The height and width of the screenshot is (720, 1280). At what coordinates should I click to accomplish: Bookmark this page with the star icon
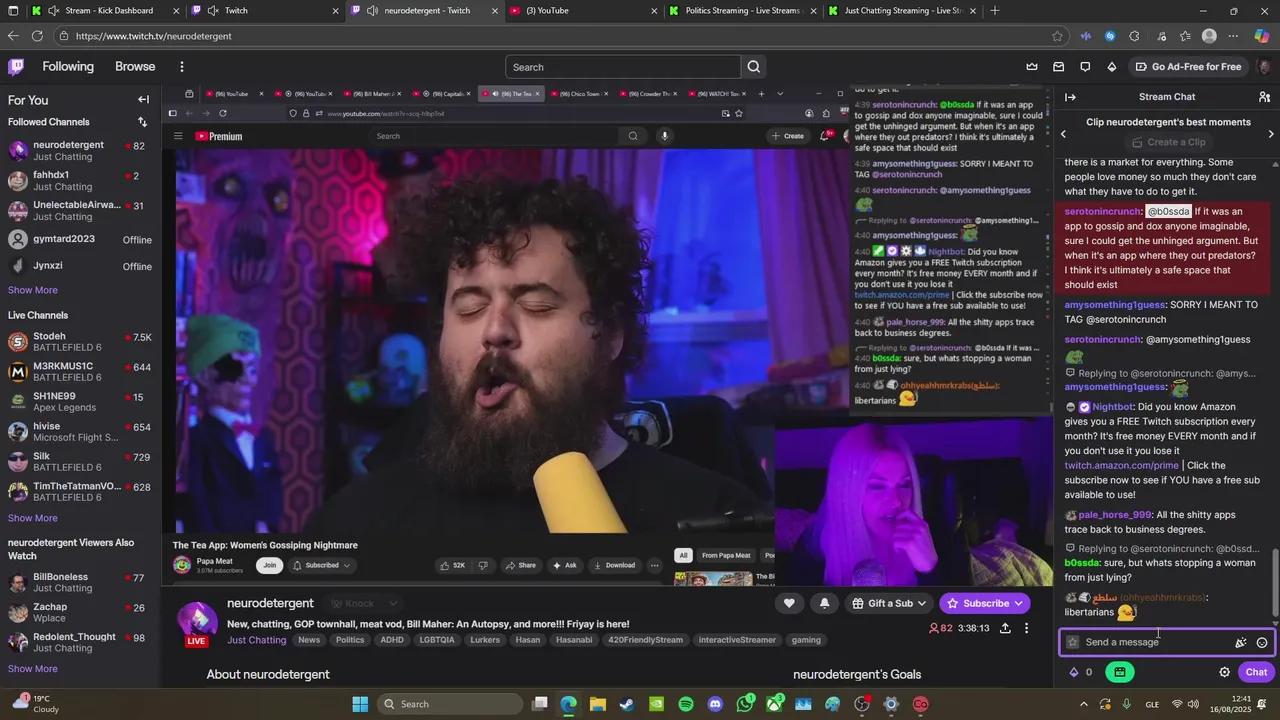tap(1057, 36)
